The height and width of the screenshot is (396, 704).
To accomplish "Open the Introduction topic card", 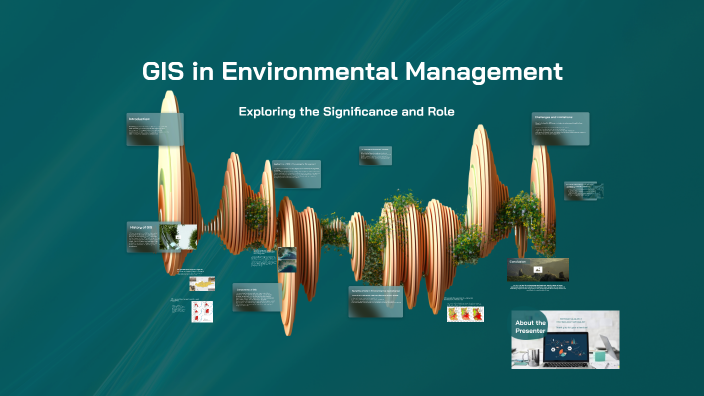I will 155,129.
